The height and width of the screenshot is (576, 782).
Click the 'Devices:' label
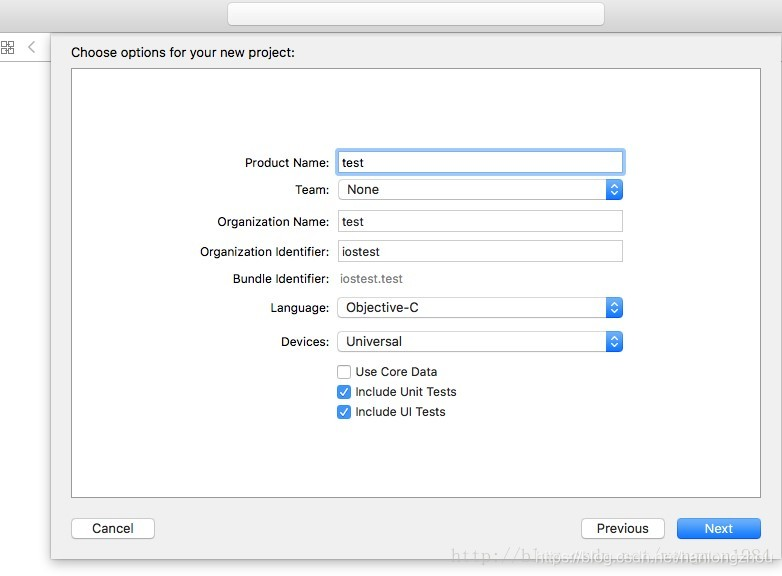click(305, 342)
